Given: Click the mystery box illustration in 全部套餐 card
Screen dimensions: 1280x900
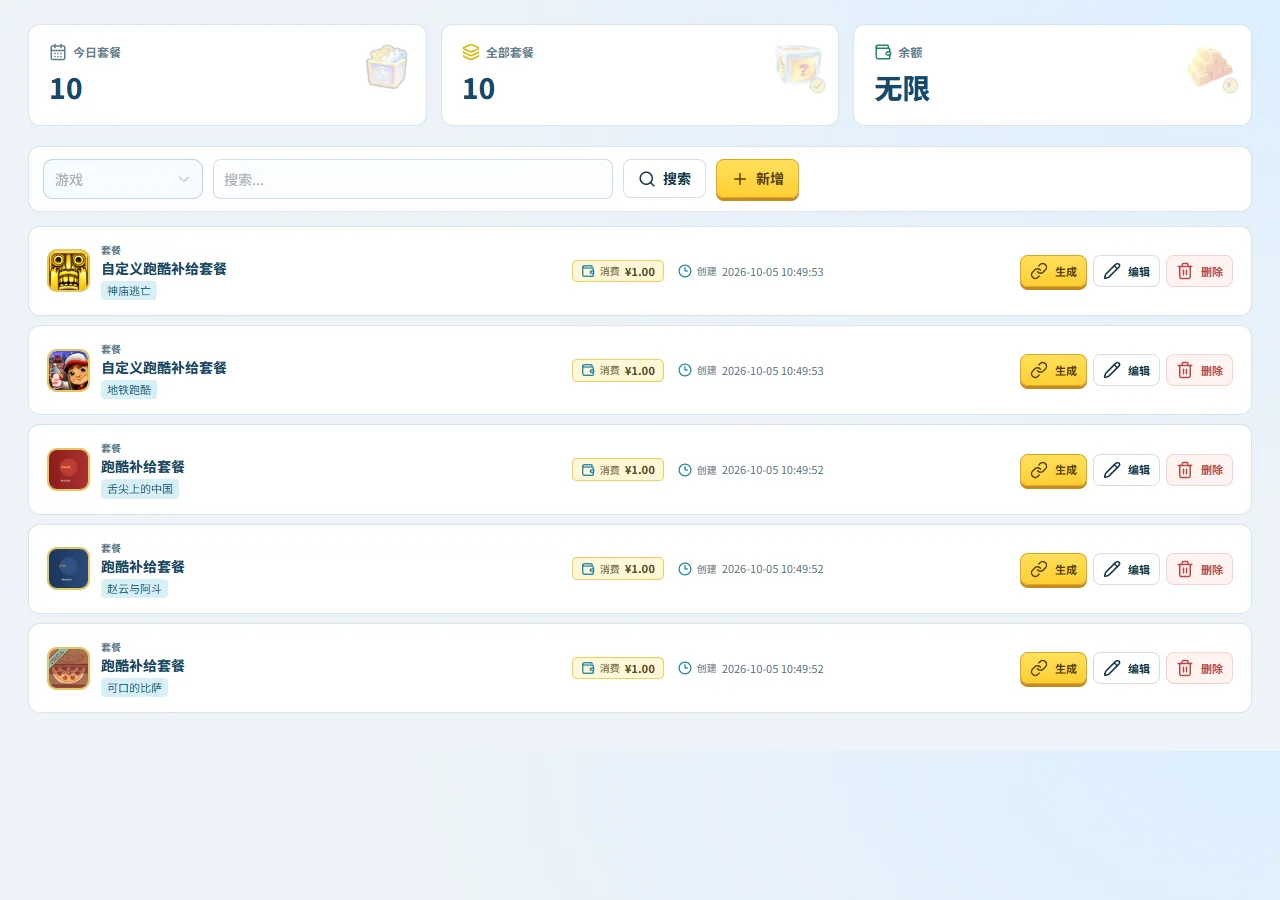Looking at the screenshot, I should point(800,68).
